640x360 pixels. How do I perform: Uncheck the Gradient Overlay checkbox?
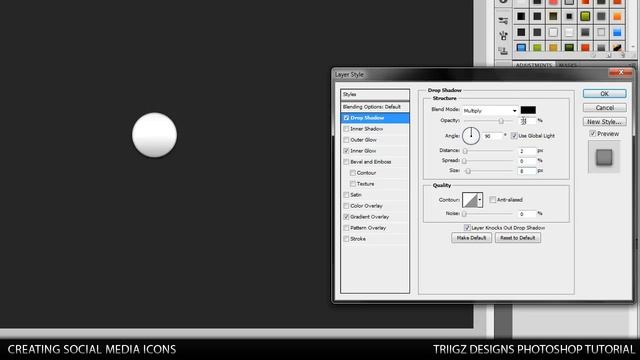[x=346, y=217]
